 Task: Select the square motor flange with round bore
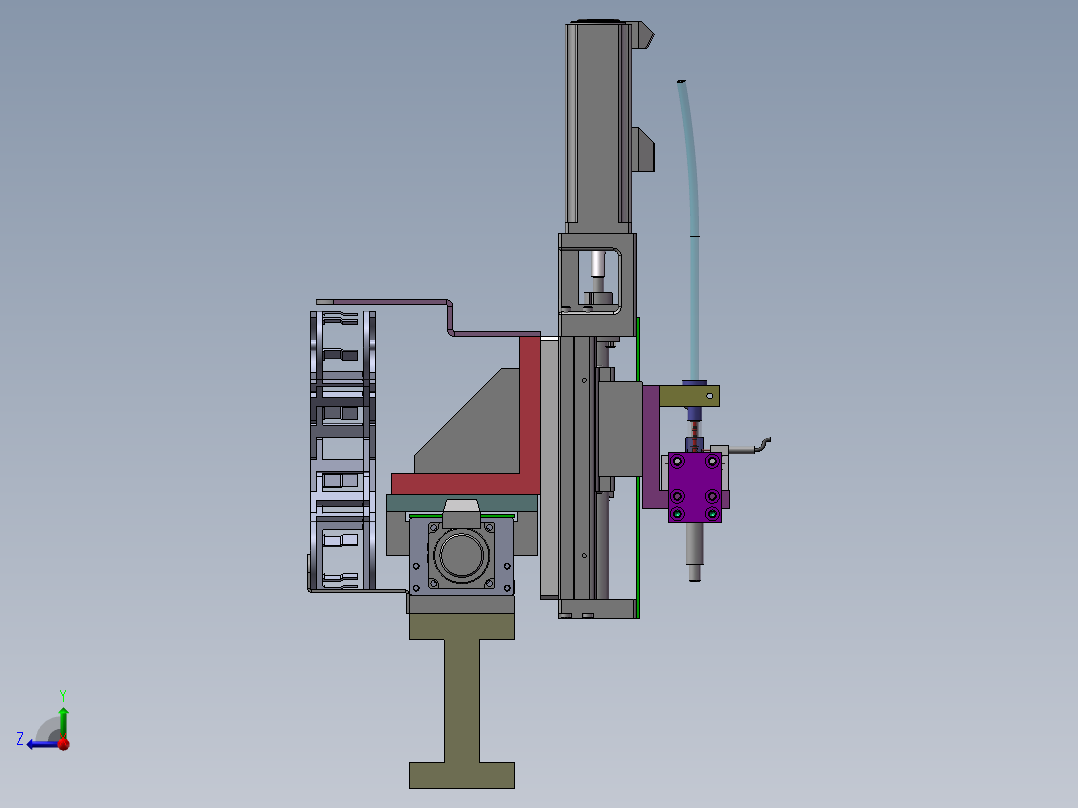[x=461, y=554]
